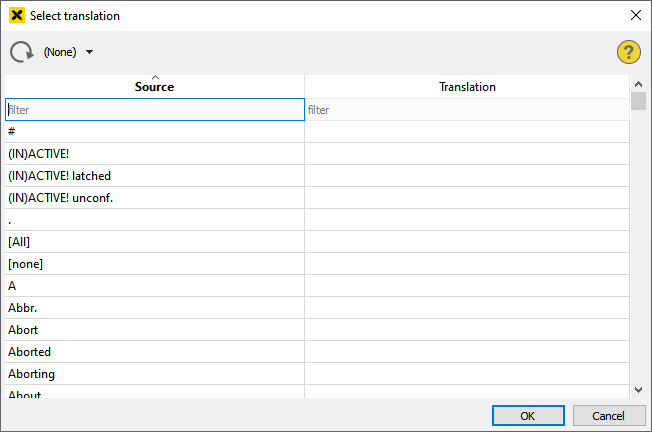Image resolution: width=652 pixels, height=432 pixels.
Task: Click the yellow X application icon
Action: click(x=17, y=15)
